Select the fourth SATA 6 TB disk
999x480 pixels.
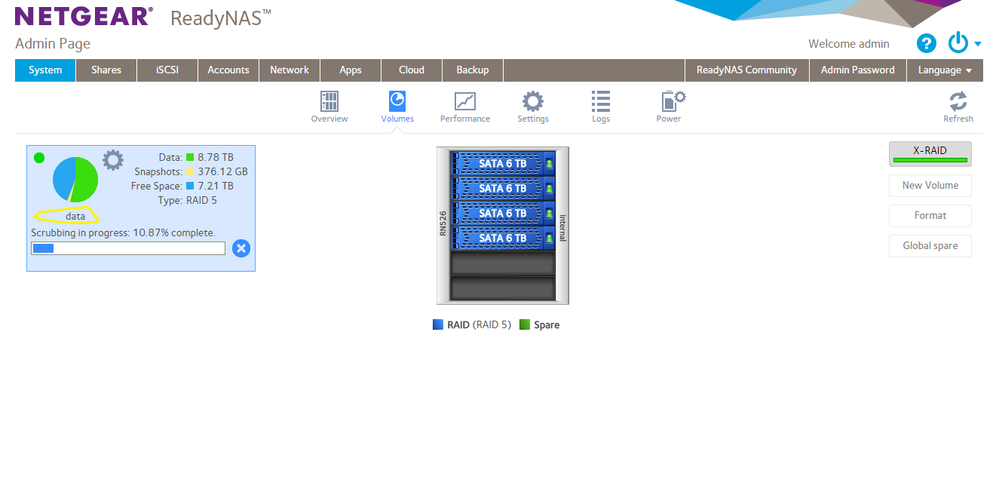(x=502, y=238)
